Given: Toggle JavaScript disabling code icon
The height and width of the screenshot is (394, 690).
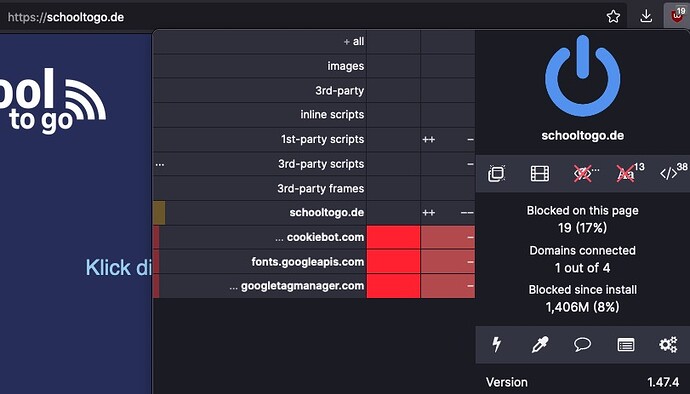Looking at the screenshot, I should coord(671,173).
